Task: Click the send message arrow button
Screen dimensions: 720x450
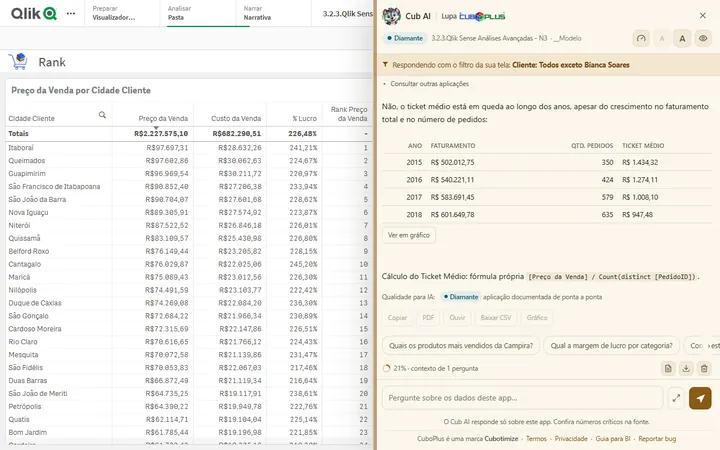Action: coord(700,398)
